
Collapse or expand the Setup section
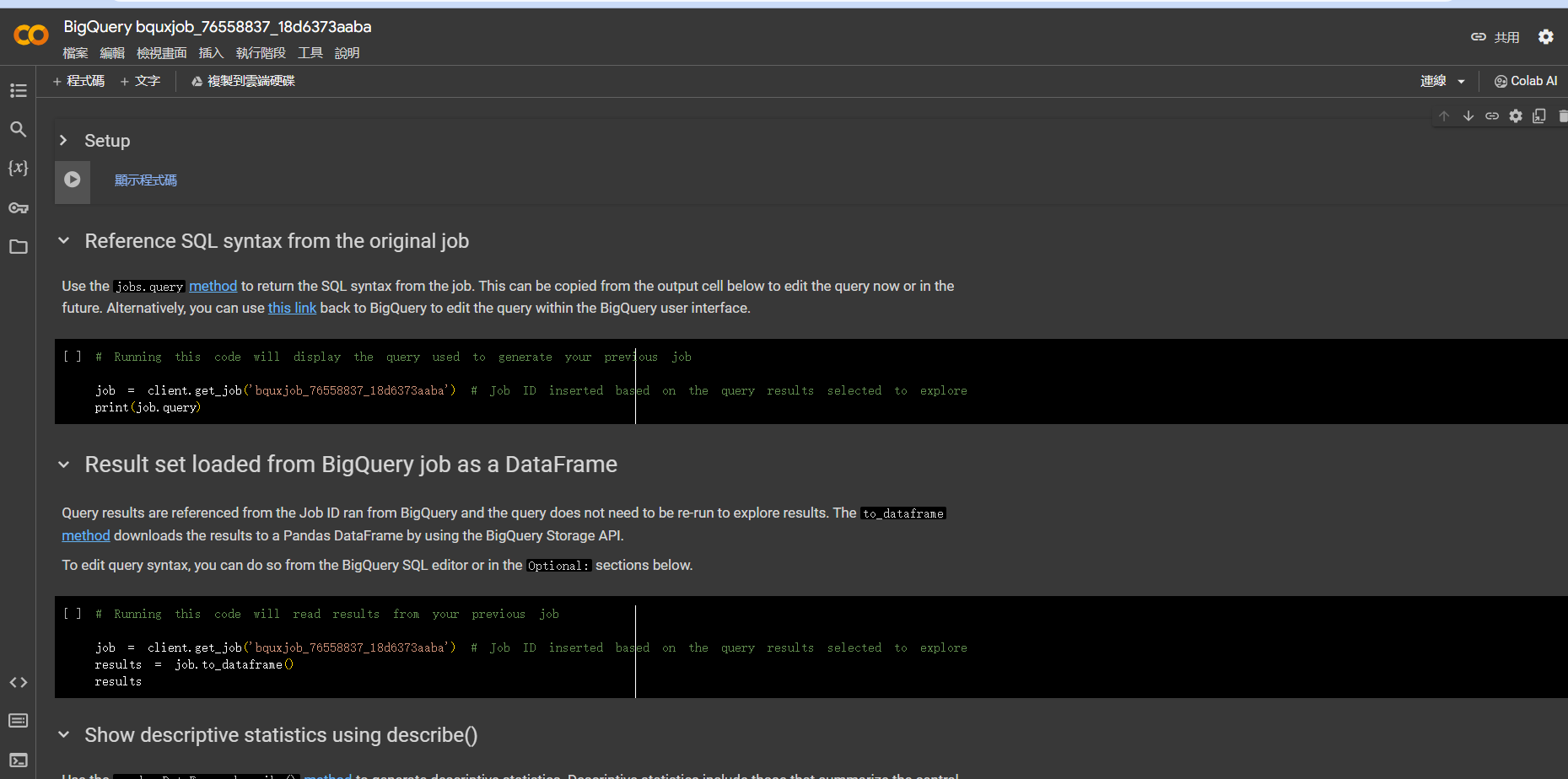click(x=63, y=141)
